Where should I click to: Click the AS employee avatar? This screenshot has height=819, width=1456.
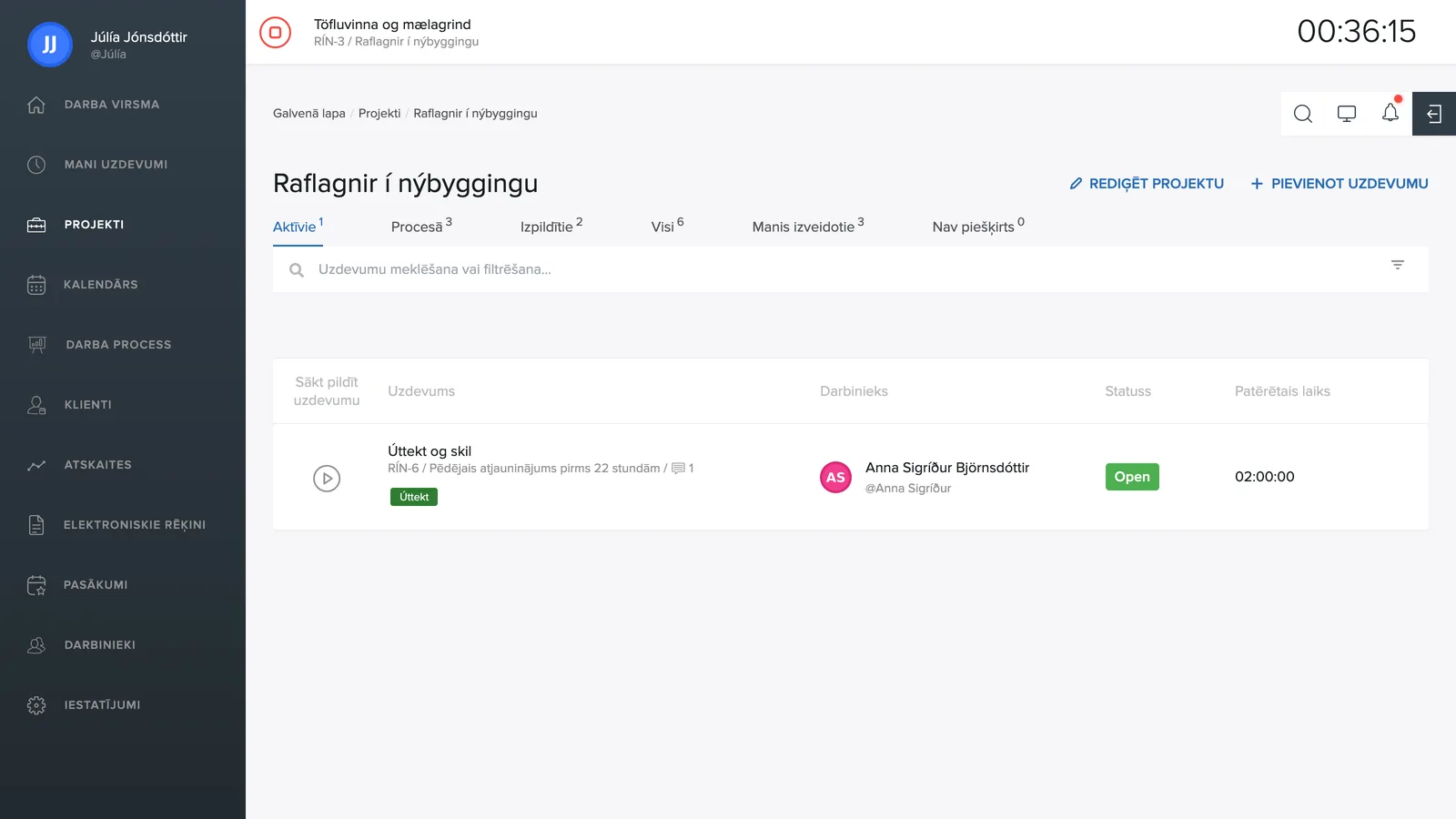pyautogui.click(x=835, y=477)
